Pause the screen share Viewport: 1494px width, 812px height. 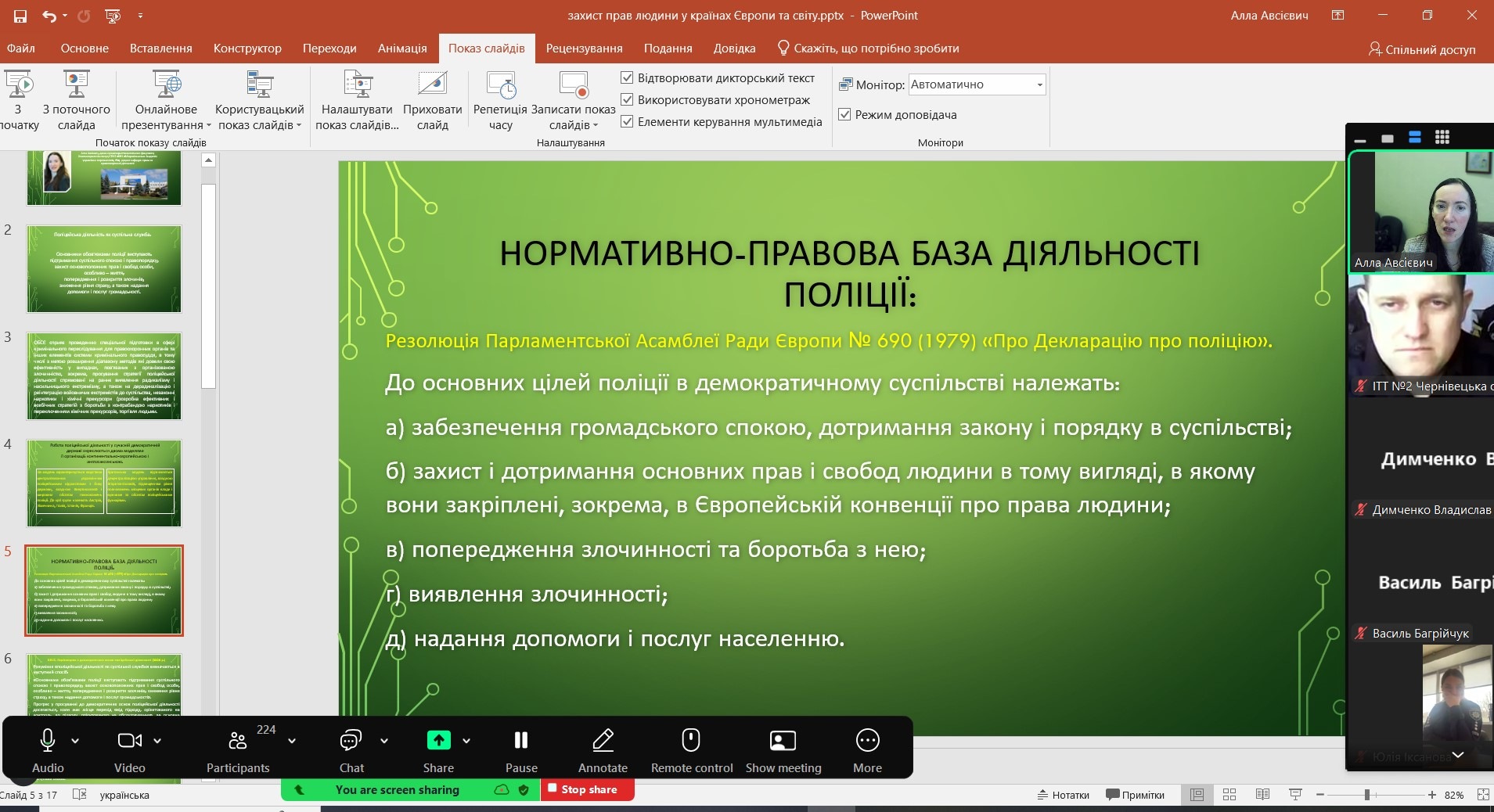coord(521,741)
